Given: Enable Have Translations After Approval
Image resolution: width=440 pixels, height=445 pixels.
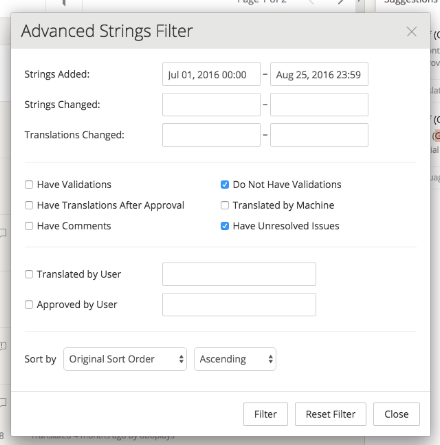Looking at the screenshot, I should [29, 205].
